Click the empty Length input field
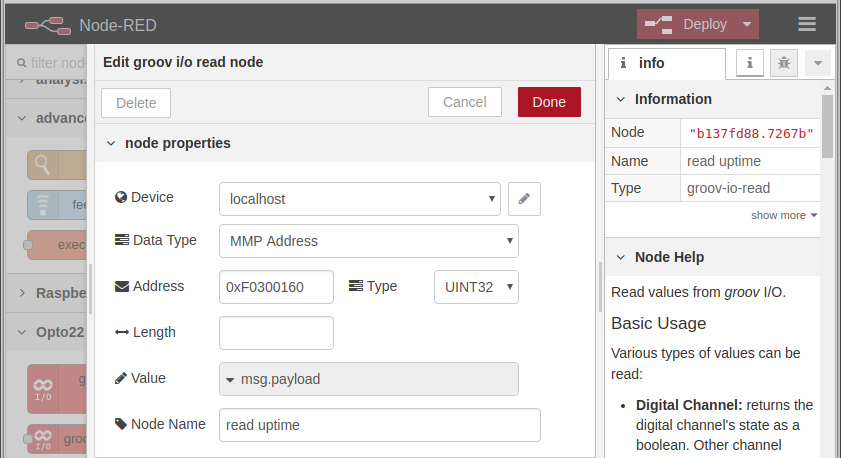This screenshot has width=841, height=458. click(276, 333)
